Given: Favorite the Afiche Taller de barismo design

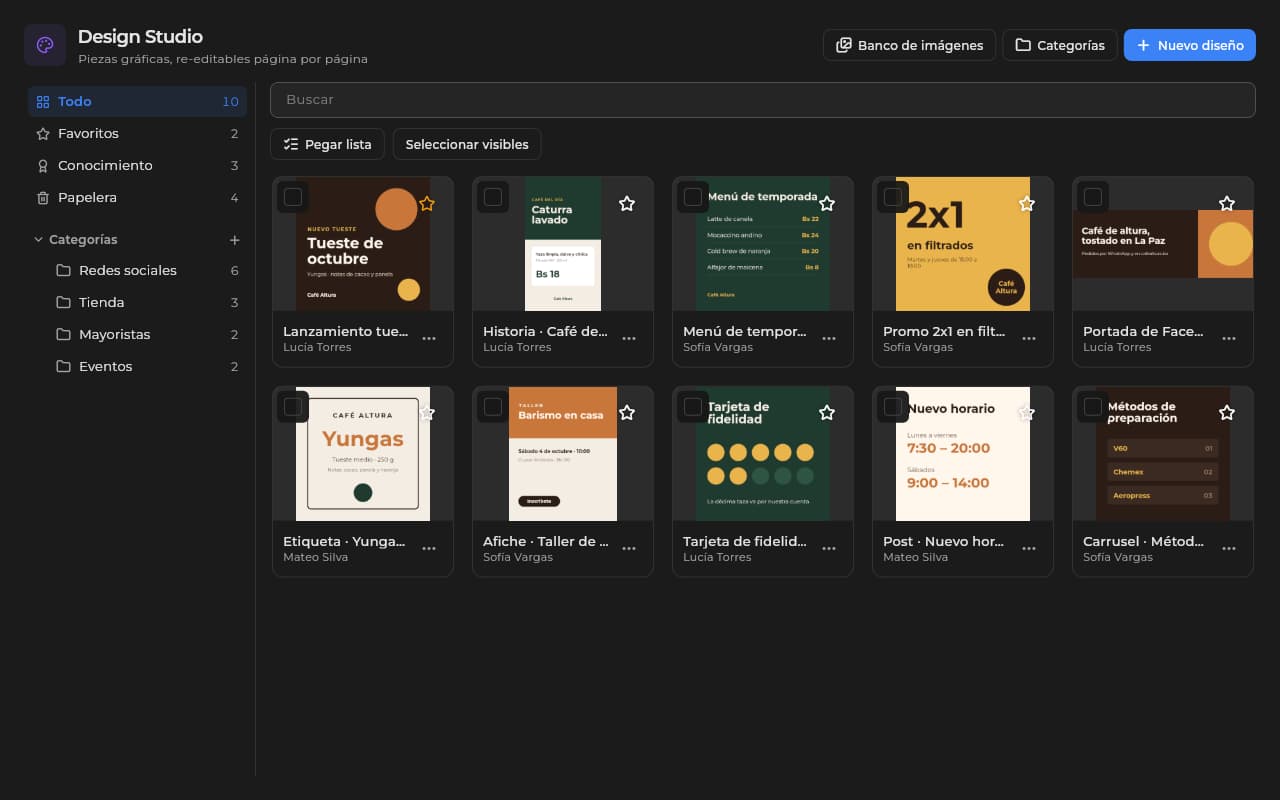Looking at the screenshot, I should pyautogui.click(x=627, y=413).
